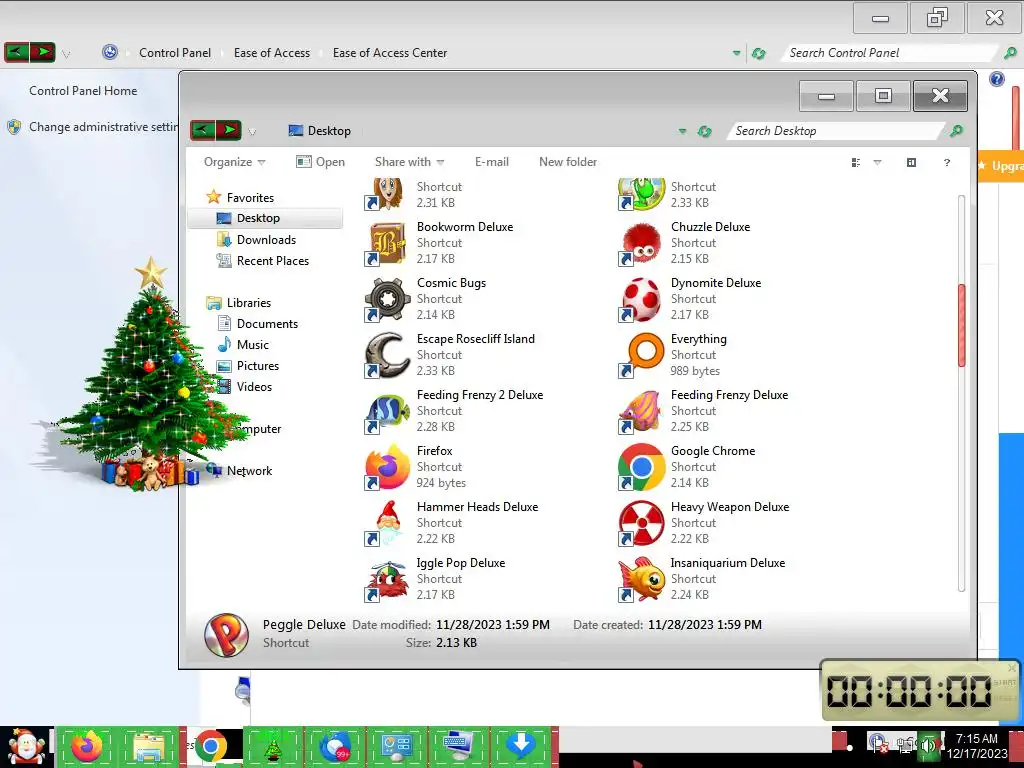Select the Dynomite Deluxe egg icon
This screenshot has width=1024, height=768.
pyautogui.click(x=641, y=299)
